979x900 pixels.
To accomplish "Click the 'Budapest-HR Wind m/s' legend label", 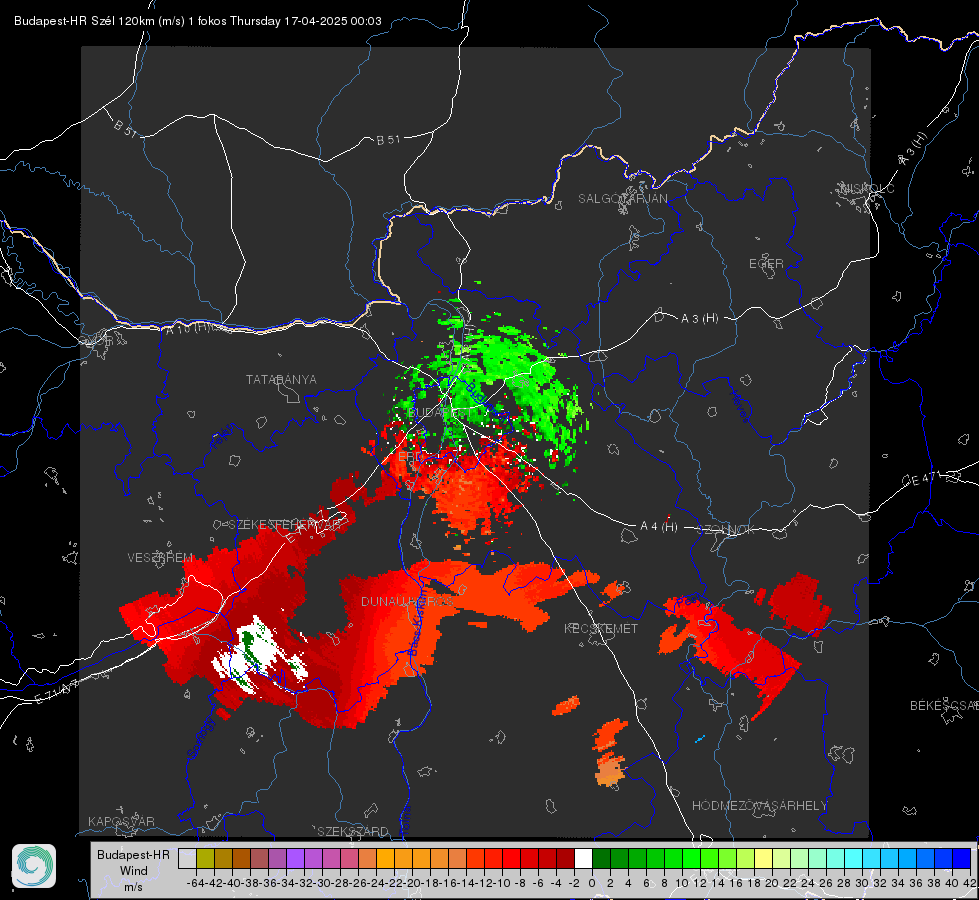I will coord(133,871).
